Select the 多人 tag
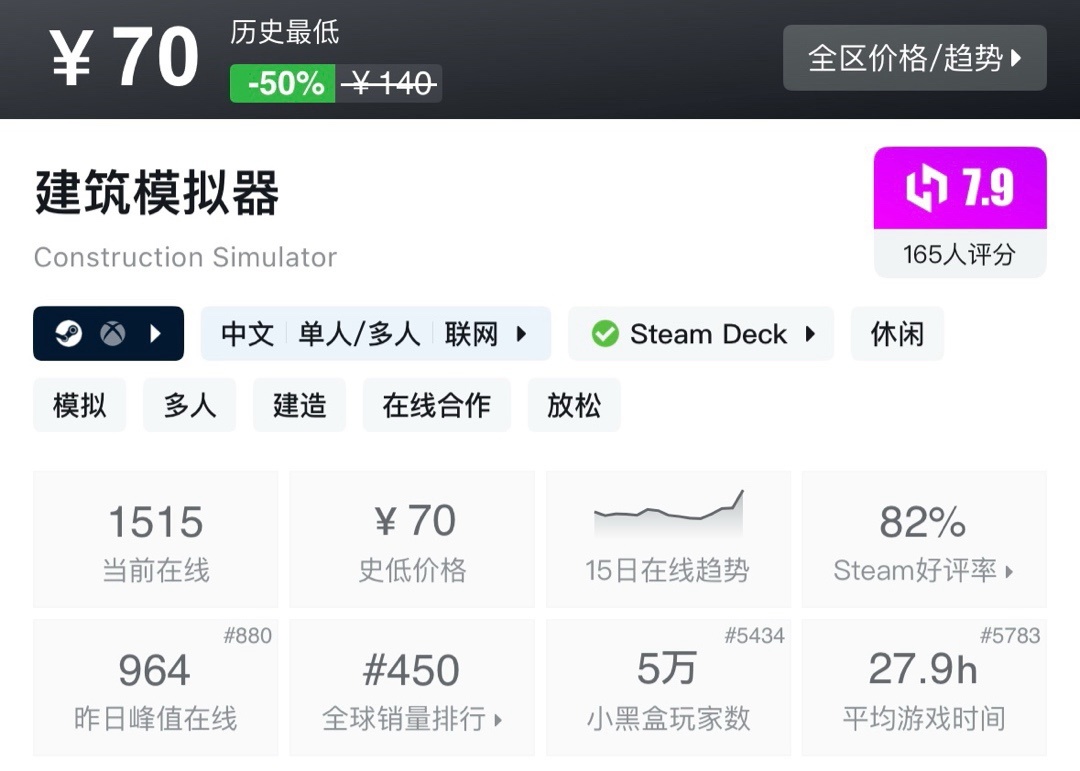The image size is (1080, 771). (x=189, y=405)
